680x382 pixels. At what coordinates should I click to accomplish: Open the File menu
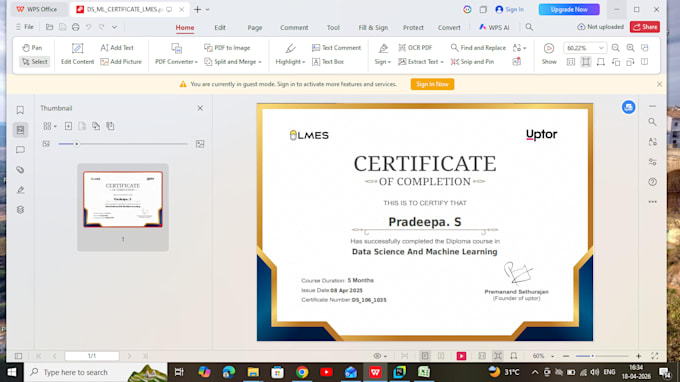click(25, 27)
